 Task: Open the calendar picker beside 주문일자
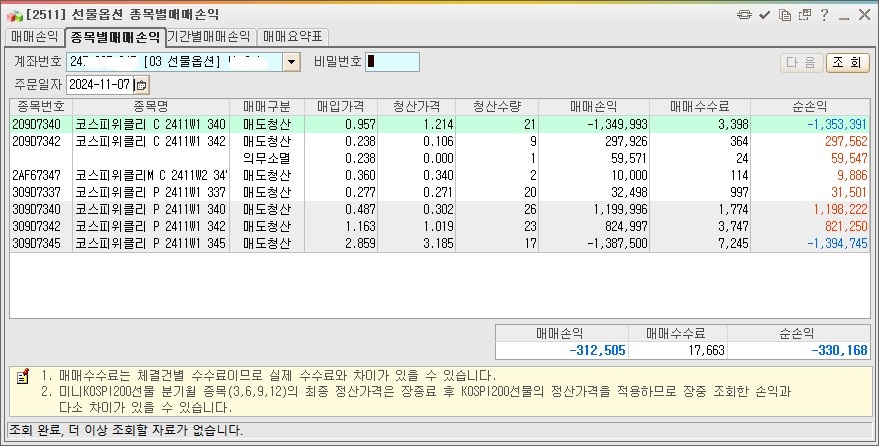pyautogui.click(x=141, y=84)
